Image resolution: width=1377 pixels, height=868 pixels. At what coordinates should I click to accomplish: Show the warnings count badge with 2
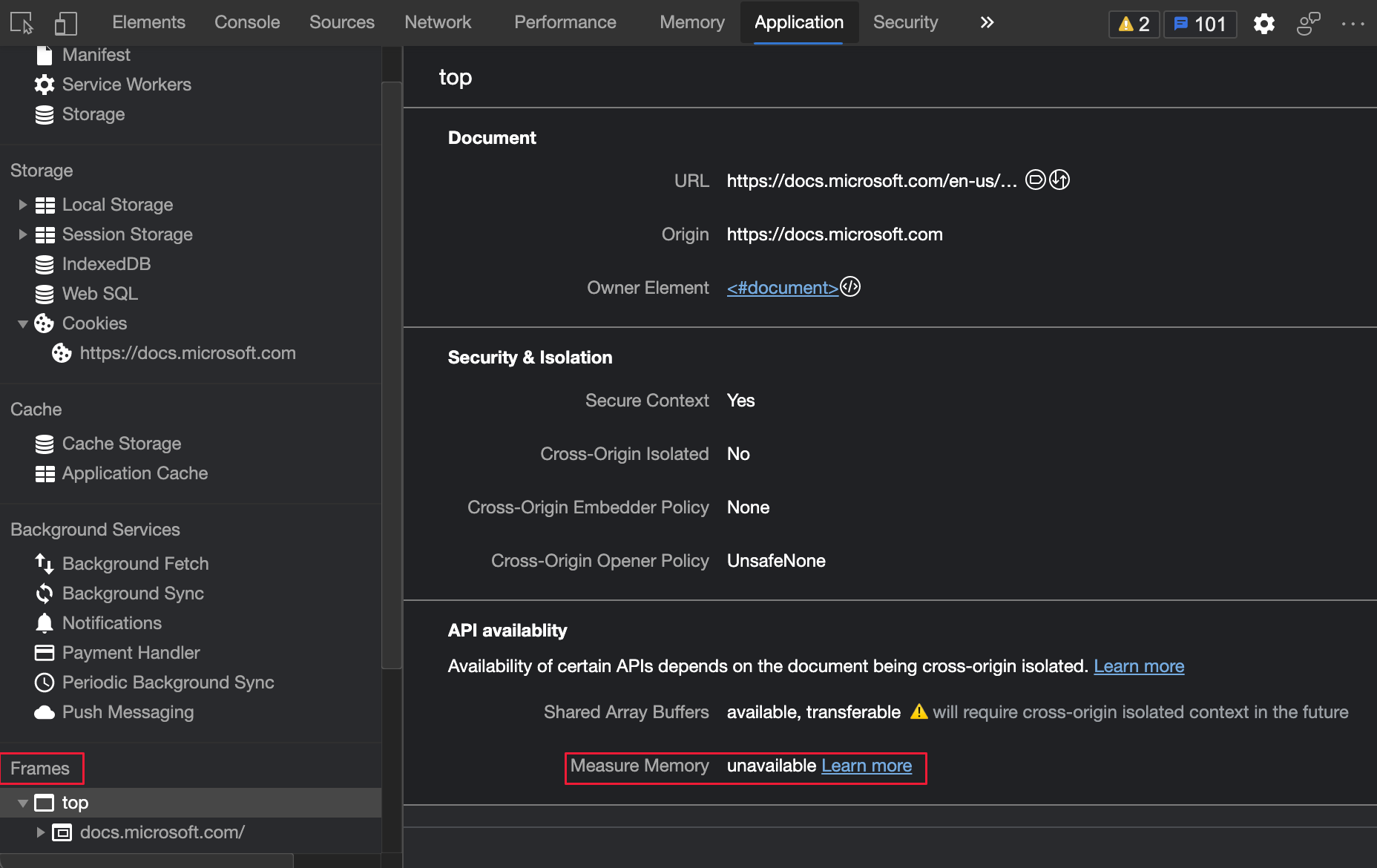1134,24
